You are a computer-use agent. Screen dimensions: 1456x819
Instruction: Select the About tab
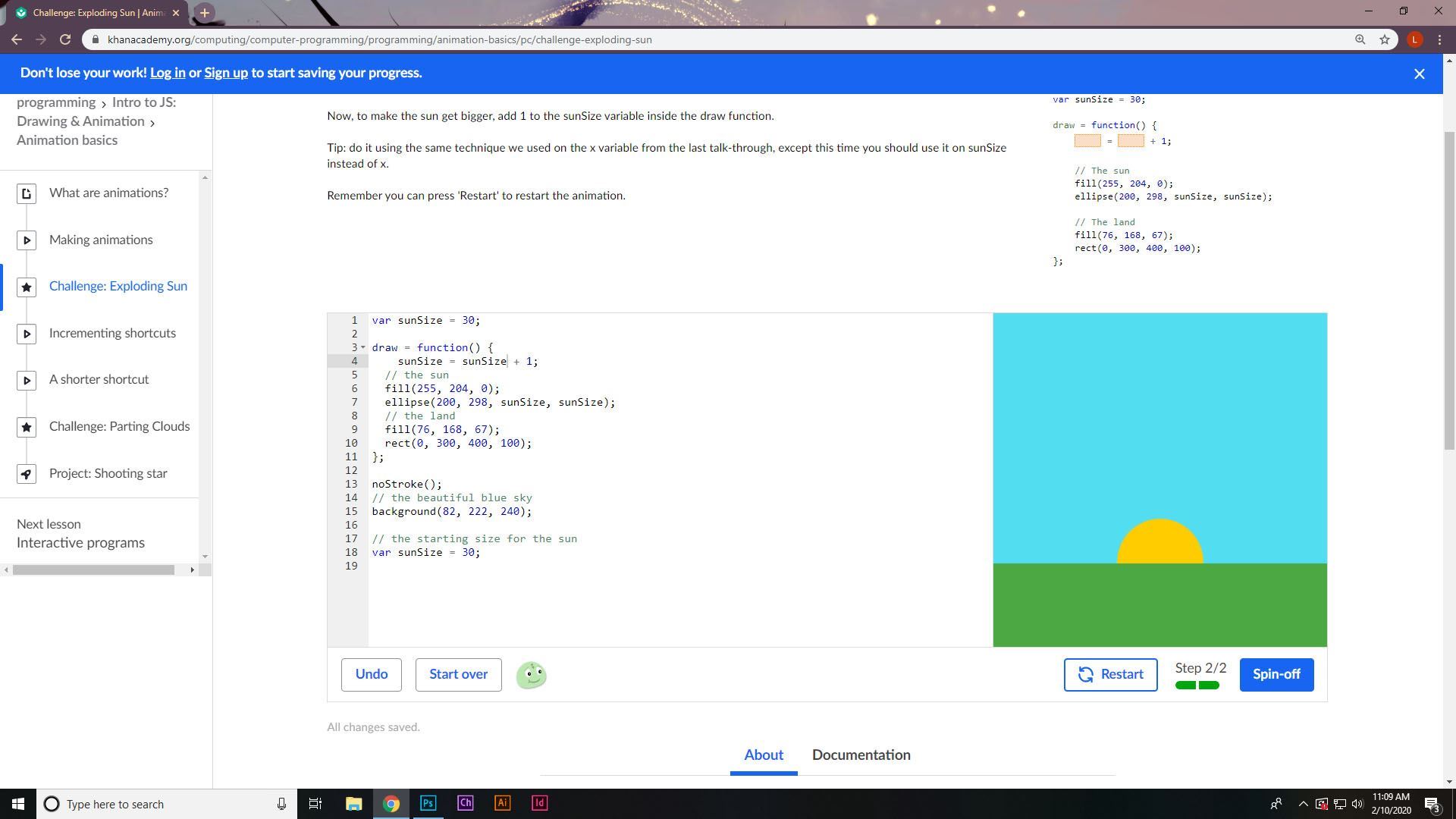[x=763, y=755]
